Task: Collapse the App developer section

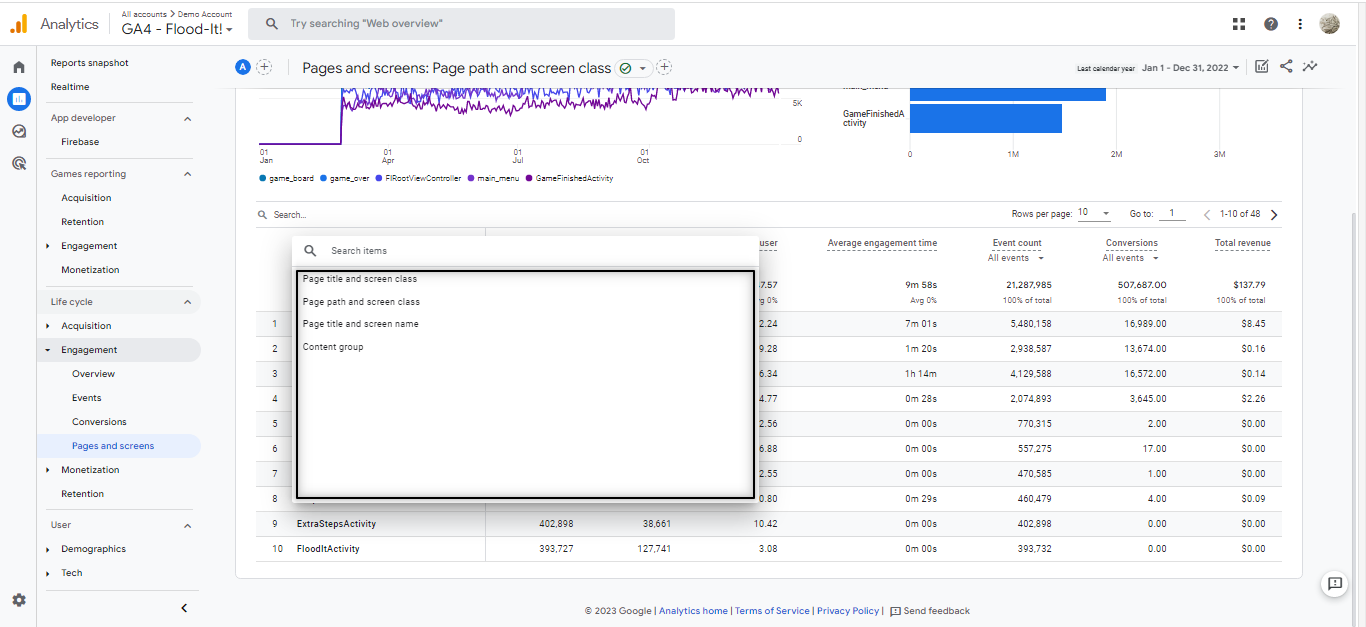Action: click(187, 118)
